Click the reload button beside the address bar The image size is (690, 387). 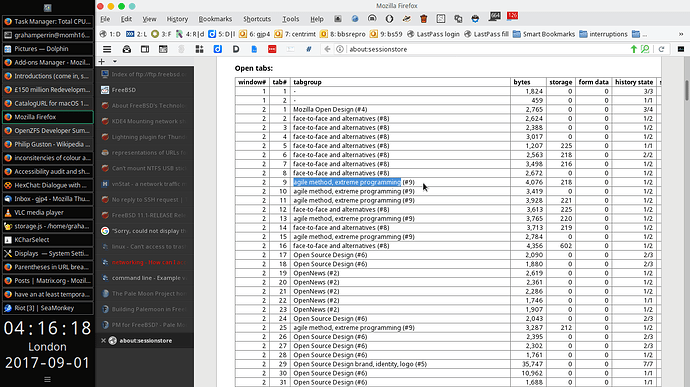[x=661, y=49]
